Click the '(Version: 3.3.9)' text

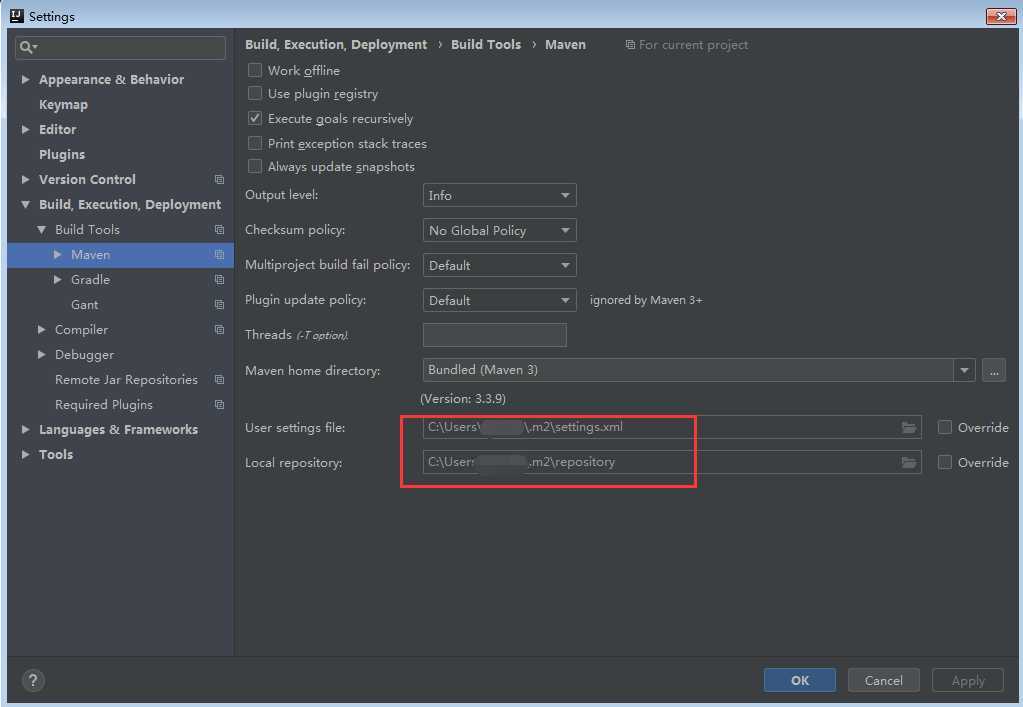pos(463,399)
